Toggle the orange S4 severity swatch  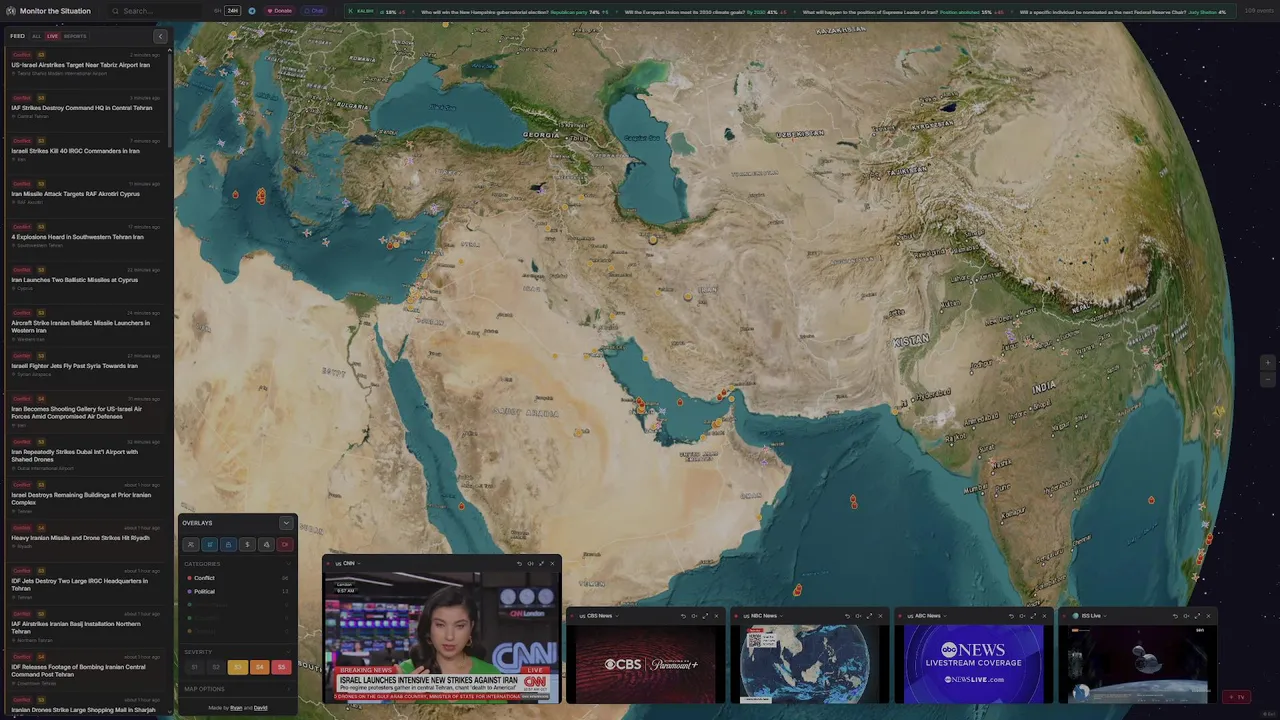[x=260, y=667]
